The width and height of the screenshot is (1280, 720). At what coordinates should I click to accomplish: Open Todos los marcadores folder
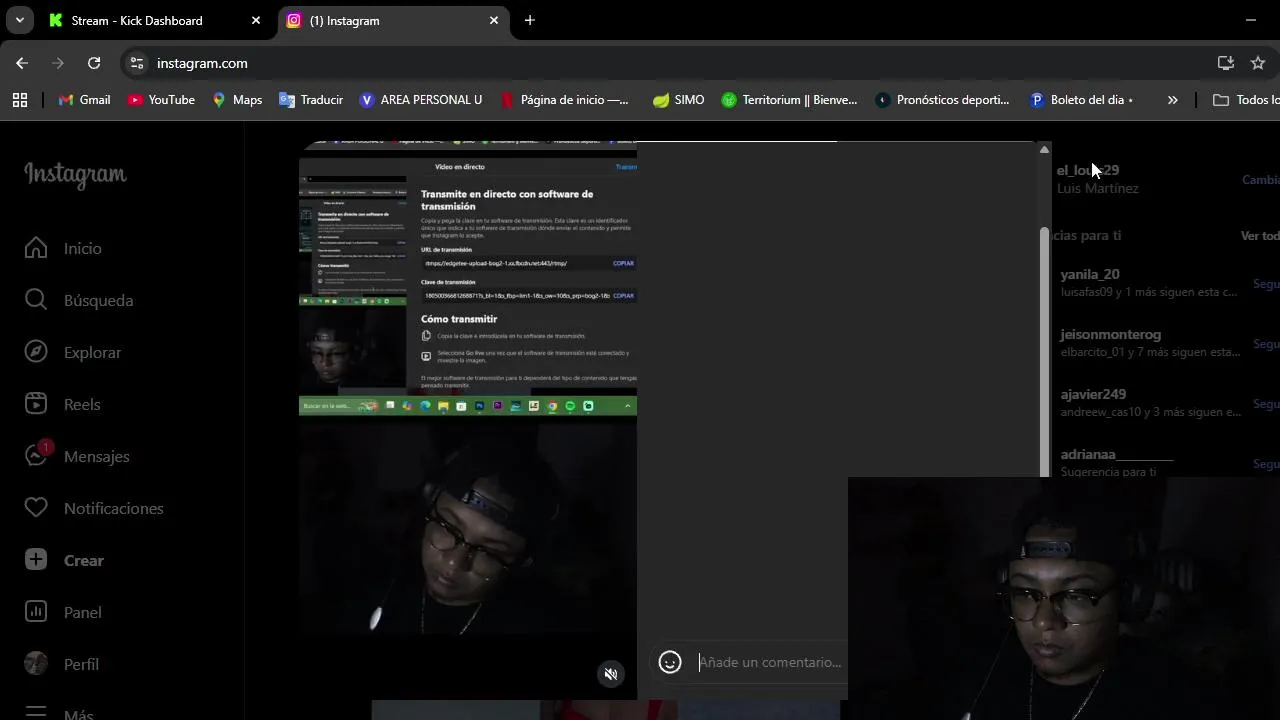click(x=1245, y=100)
